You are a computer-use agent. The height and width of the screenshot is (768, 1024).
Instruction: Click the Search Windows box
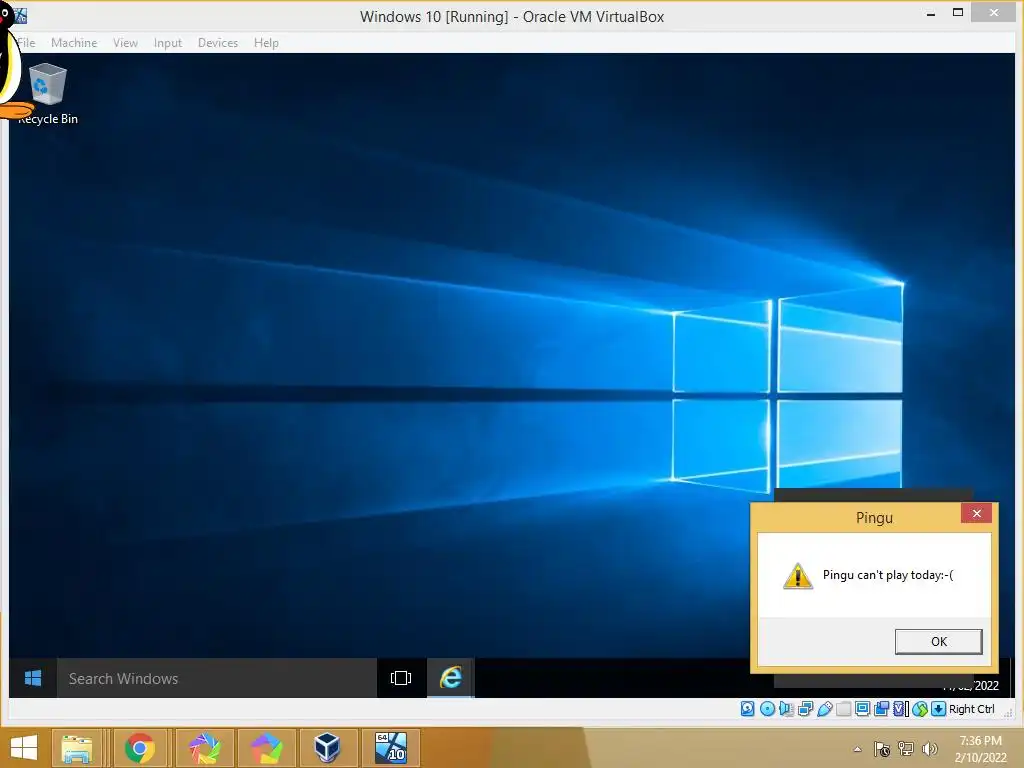tap(217, 678)
